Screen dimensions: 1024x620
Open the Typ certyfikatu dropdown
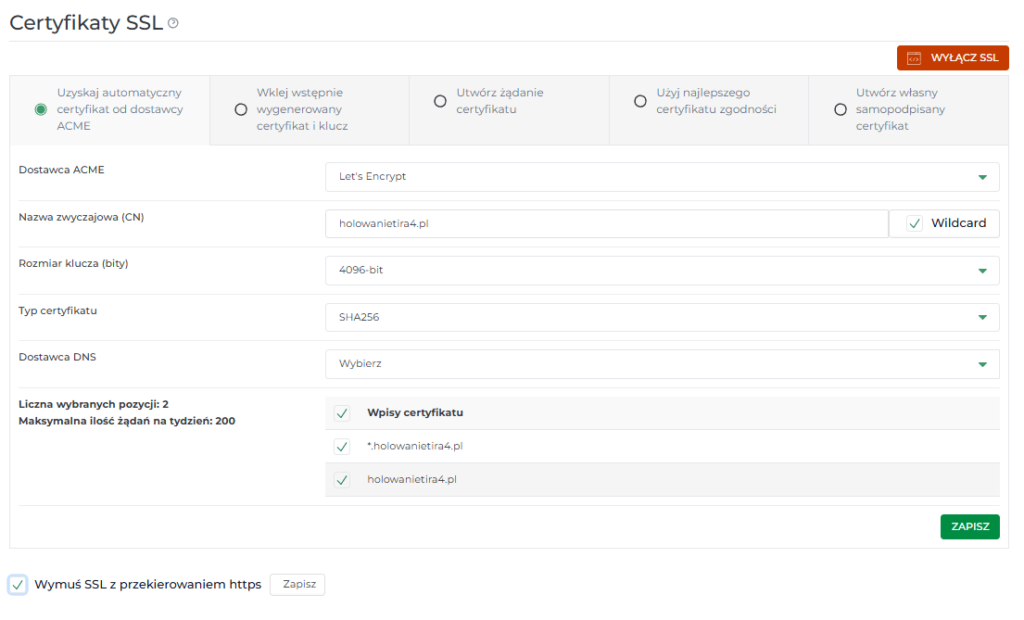point(985,317)
